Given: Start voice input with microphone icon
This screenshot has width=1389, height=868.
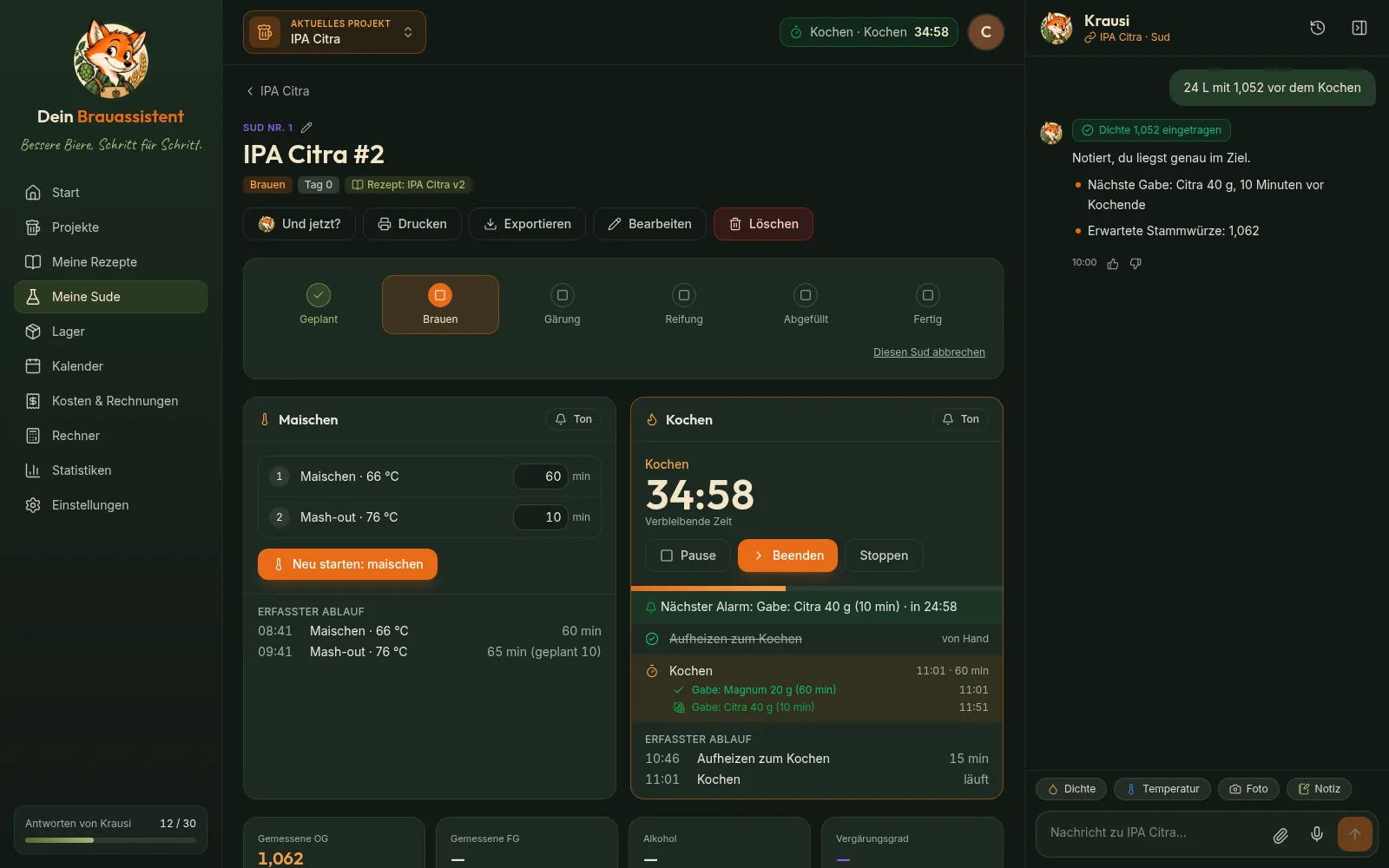Looking at the screenshot, I should [1317, 834].
